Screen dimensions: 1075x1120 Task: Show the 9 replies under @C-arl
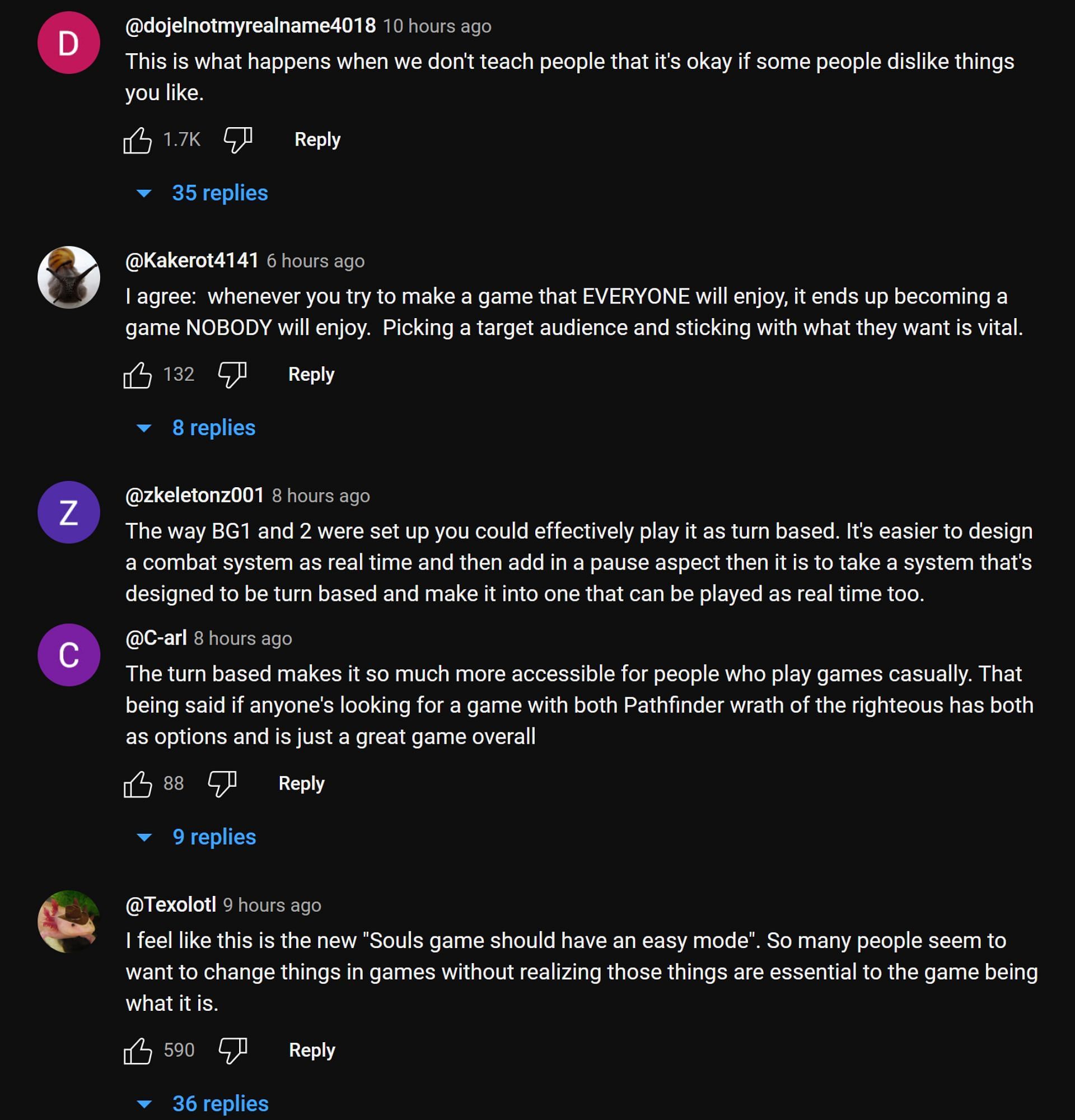214,837
